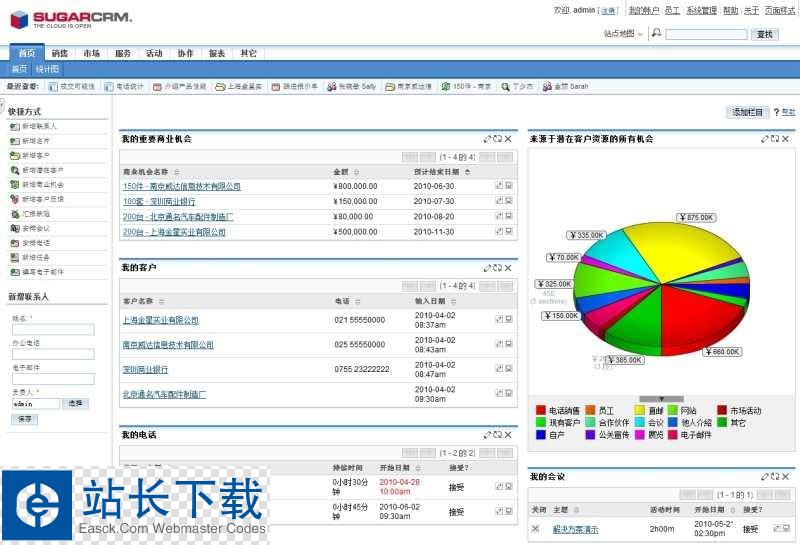Click the SugarCRM logo
Viewport: 800px width, 545px height.
coord(70,19)
